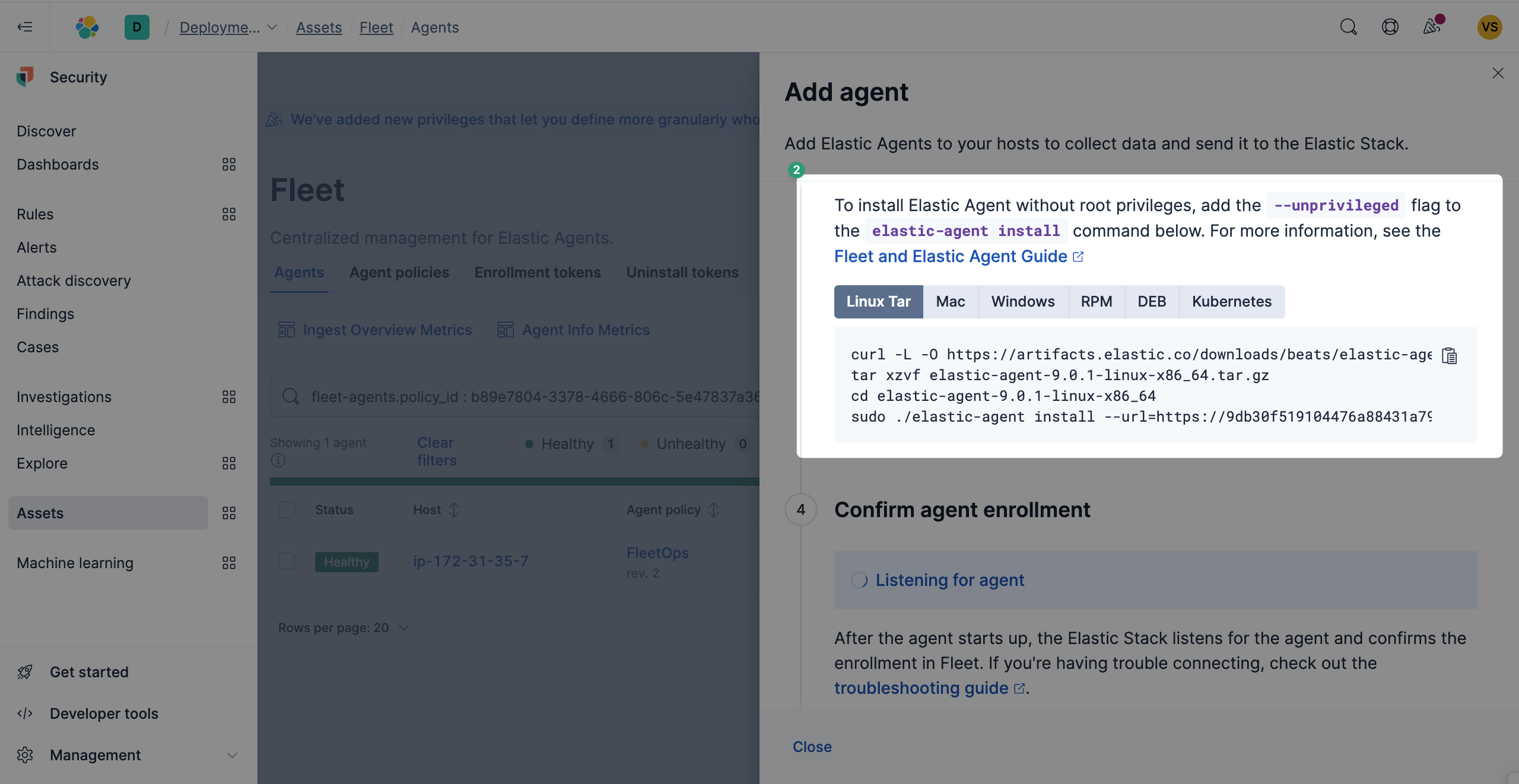Open Rows per page dropdown

(x=344, y=627)
